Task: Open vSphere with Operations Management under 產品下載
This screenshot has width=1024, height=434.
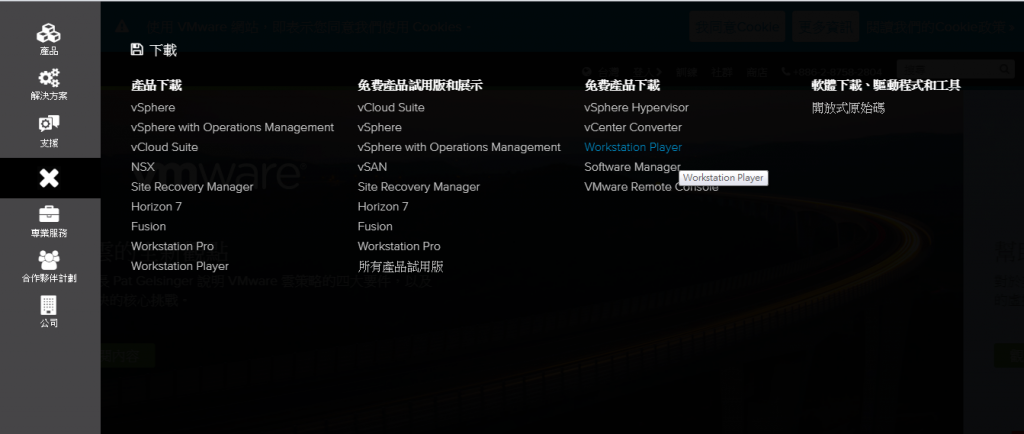Action: [232, 127]
